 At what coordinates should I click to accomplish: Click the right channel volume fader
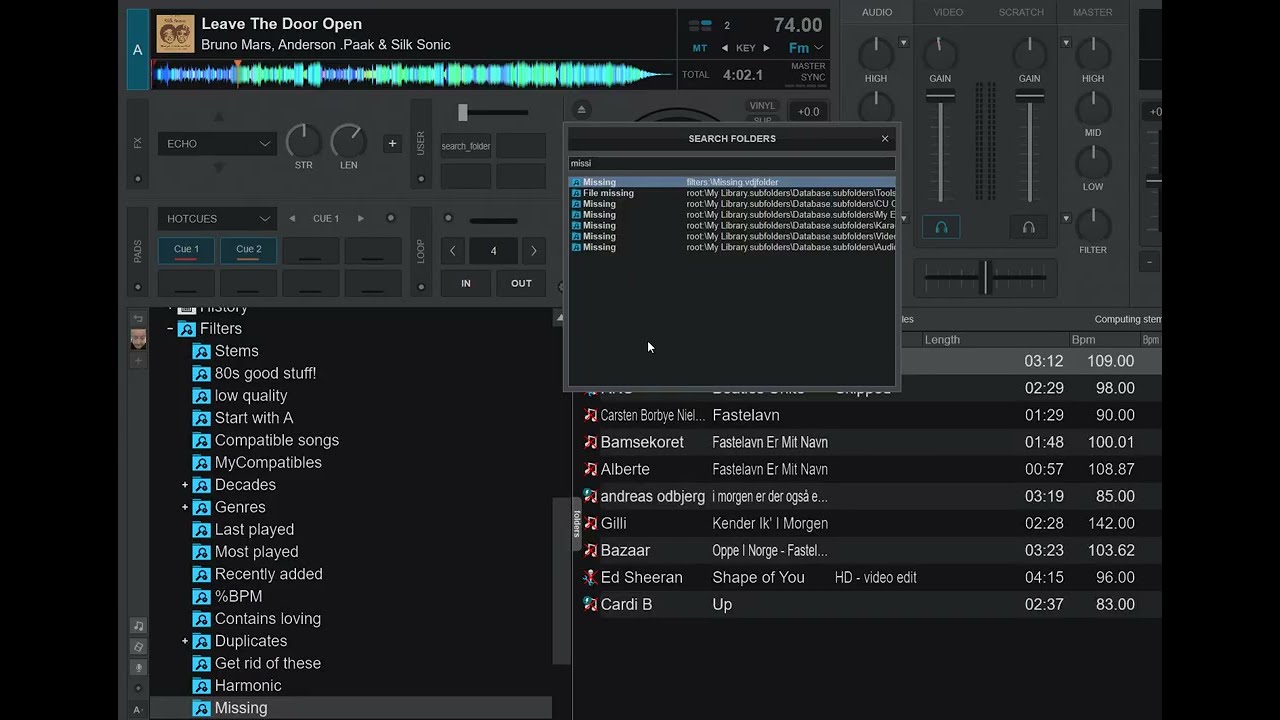(1029, 96)
